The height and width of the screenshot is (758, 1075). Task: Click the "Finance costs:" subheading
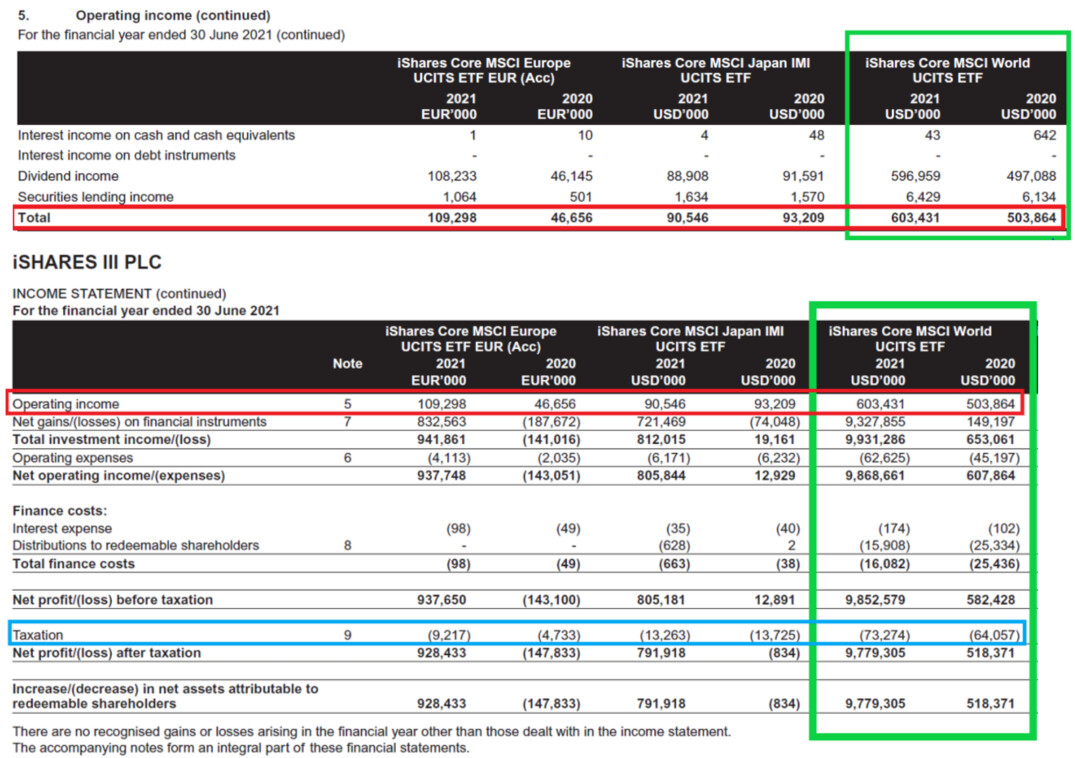[60, 511]
